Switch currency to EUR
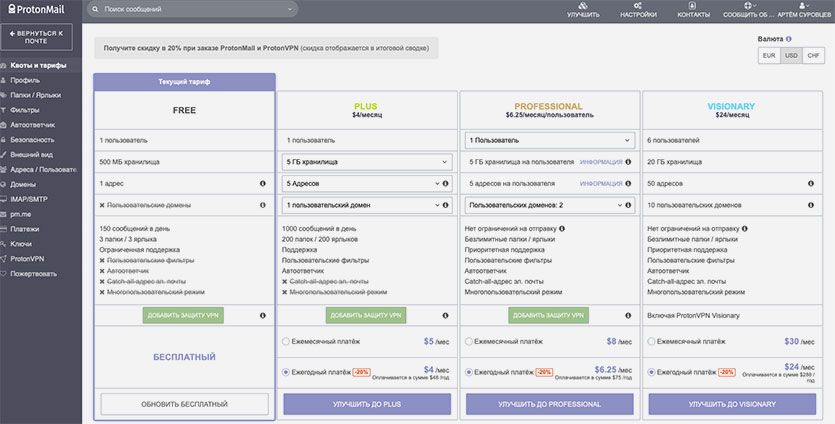This screenshot has height=424, width=835. tap(769, 56)
